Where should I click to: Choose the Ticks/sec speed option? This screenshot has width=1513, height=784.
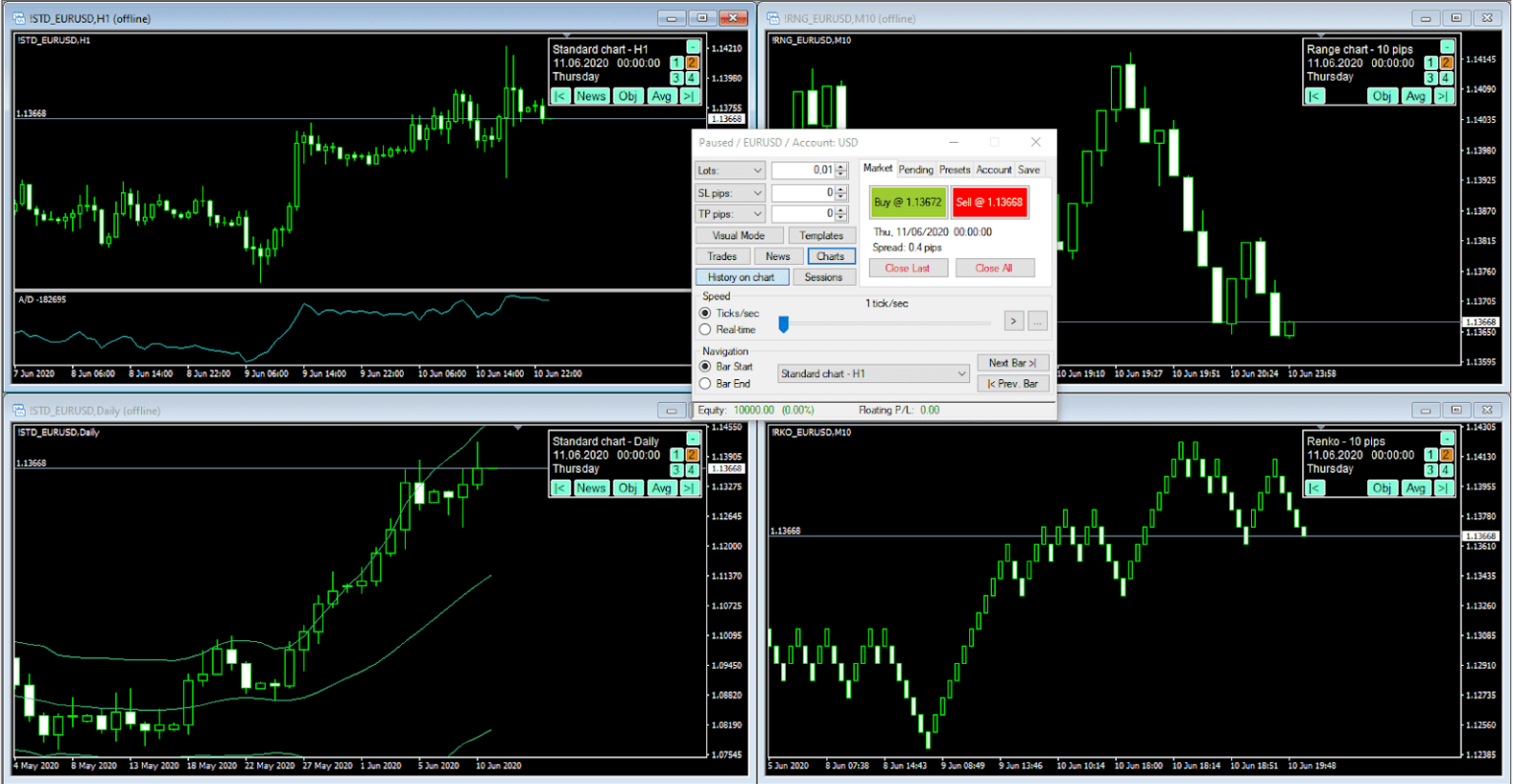[705, 313]
